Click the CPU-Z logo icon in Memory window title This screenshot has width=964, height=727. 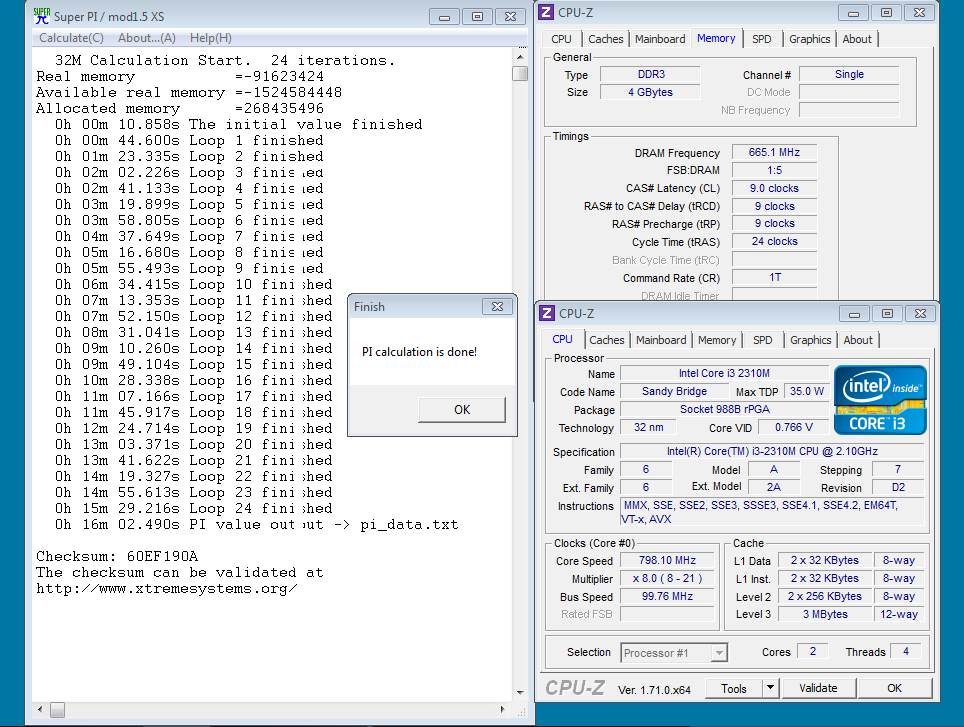(x=547, y=12)
